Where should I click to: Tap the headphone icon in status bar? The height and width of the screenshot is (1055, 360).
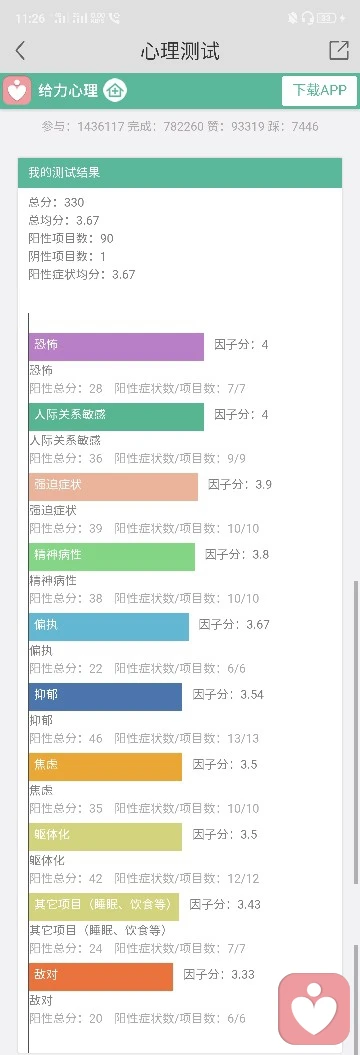(x=308, y=18)
